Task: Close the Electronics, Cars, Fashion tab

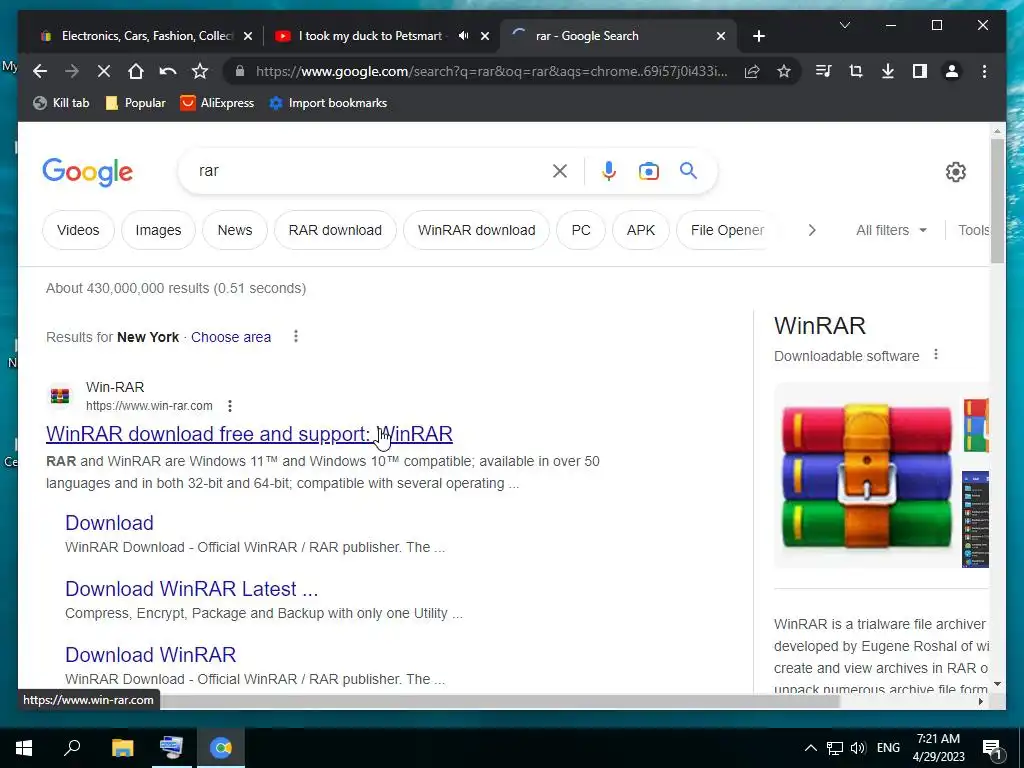Action: (x=248, y=36)
